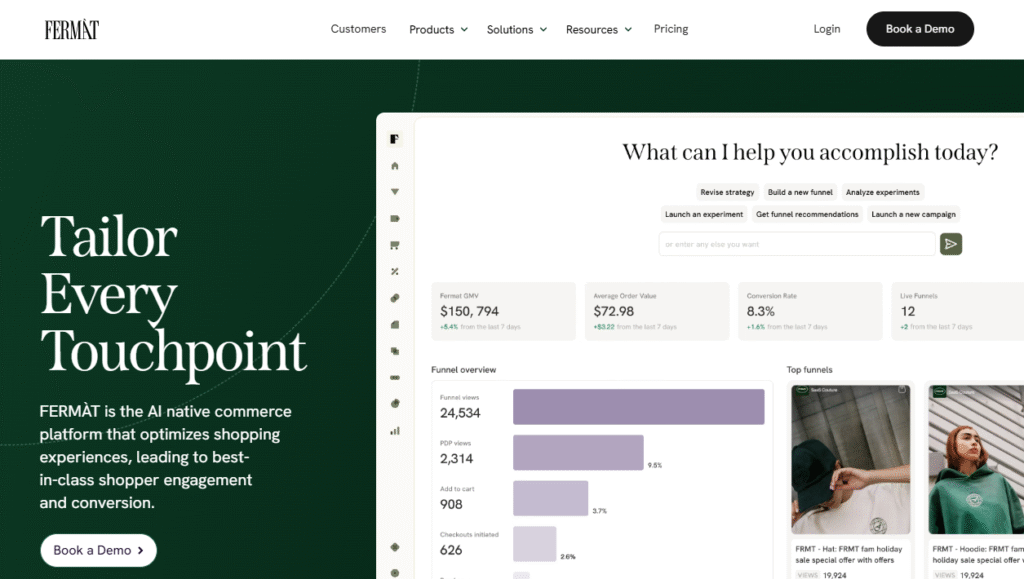
Task: Choose the Get funnel recommendations chip
Action: 807,214
